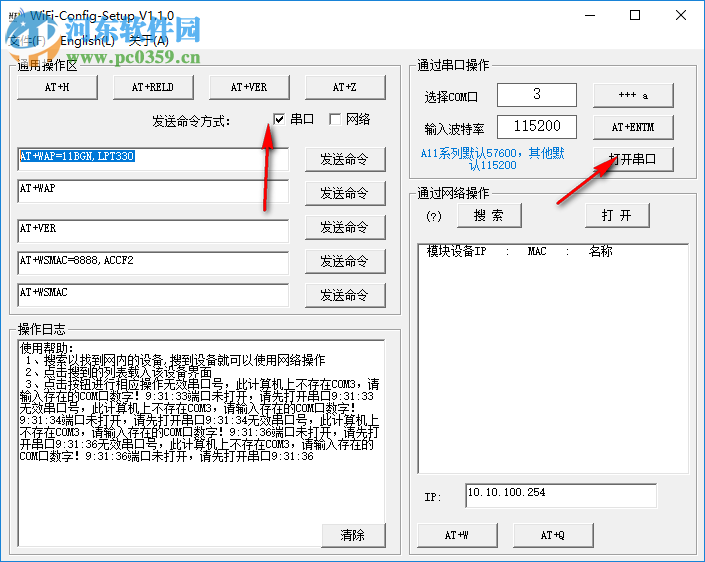705x562 pixels.
Task: Click the AT+Q button
Action: tap(553, 535)
